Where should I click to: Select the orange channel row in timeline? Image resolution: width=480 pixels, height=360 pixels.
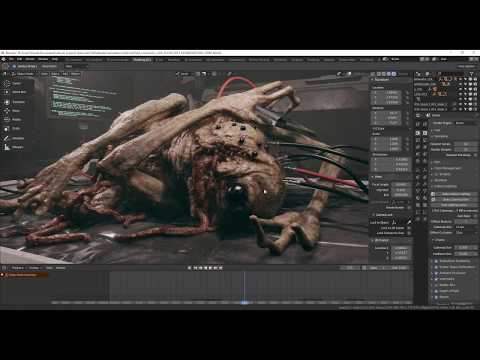coord(24,275)
